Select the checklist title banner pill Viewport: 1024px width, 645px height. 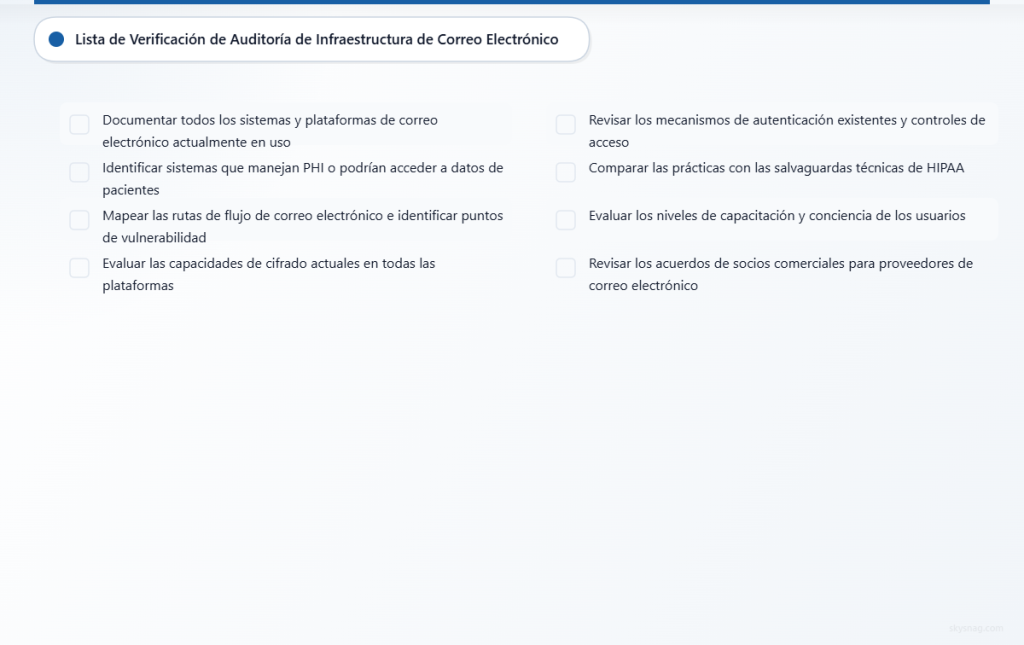click(x=312, y=39)
